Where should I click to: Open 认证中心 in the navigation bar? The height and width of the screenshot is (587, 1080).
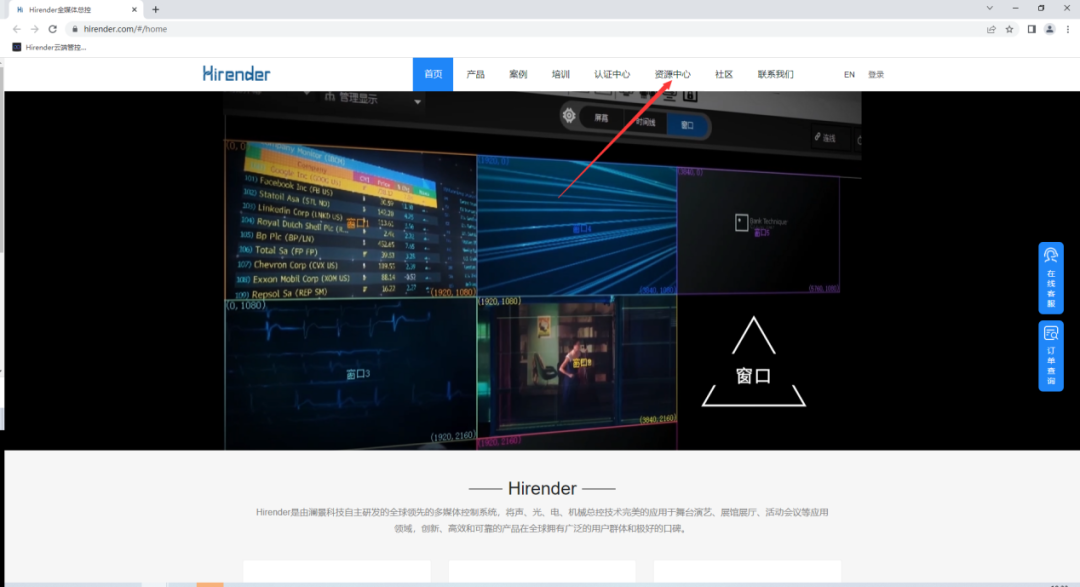pyautogui.click(x=612, y=74)
